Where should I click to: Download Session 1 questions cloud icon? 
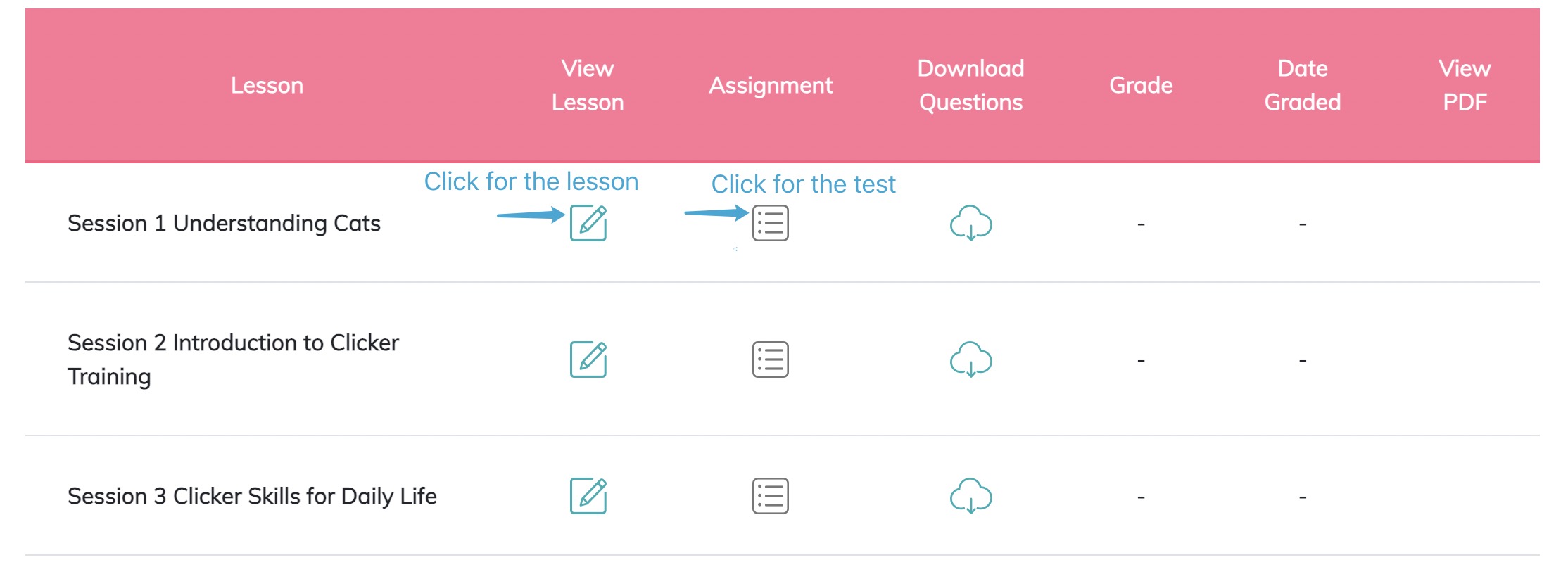(x=971, y=223)
